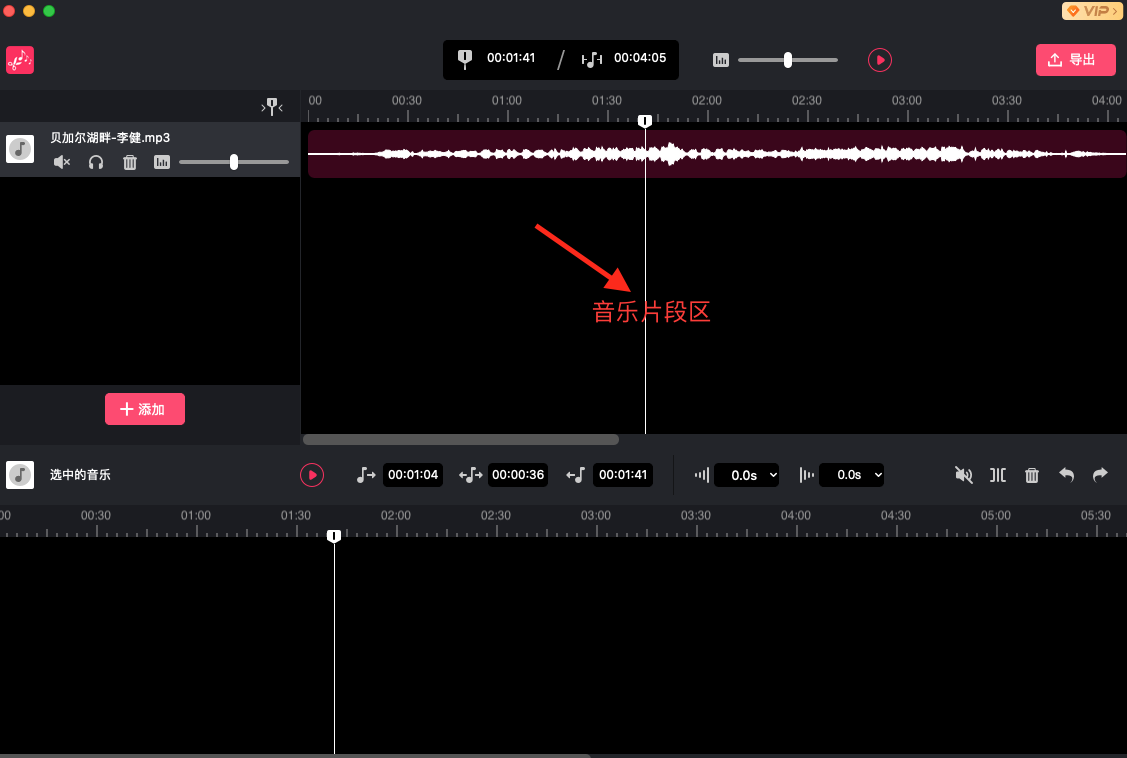Image resolution: width=1127 pixels, height=758 pixels.
Task: Click the clip start time field 00:01:04
Action: pyautogui.click(x=413, y=475)
